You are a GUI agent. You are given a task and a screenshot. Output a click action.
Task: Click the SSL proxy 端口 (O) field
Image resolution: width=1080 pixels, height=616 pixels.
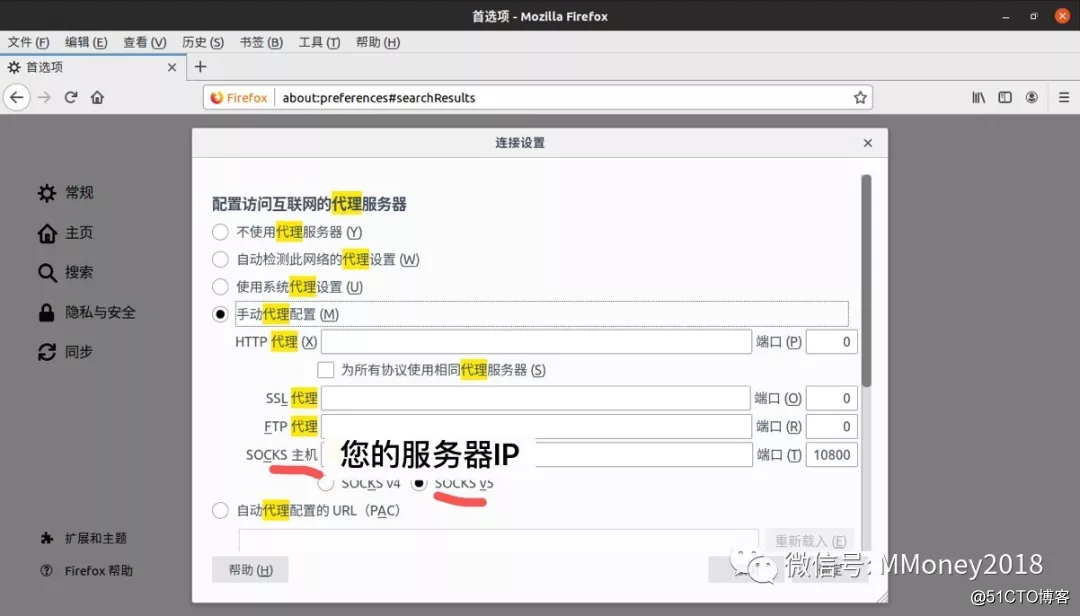[831, 398]
